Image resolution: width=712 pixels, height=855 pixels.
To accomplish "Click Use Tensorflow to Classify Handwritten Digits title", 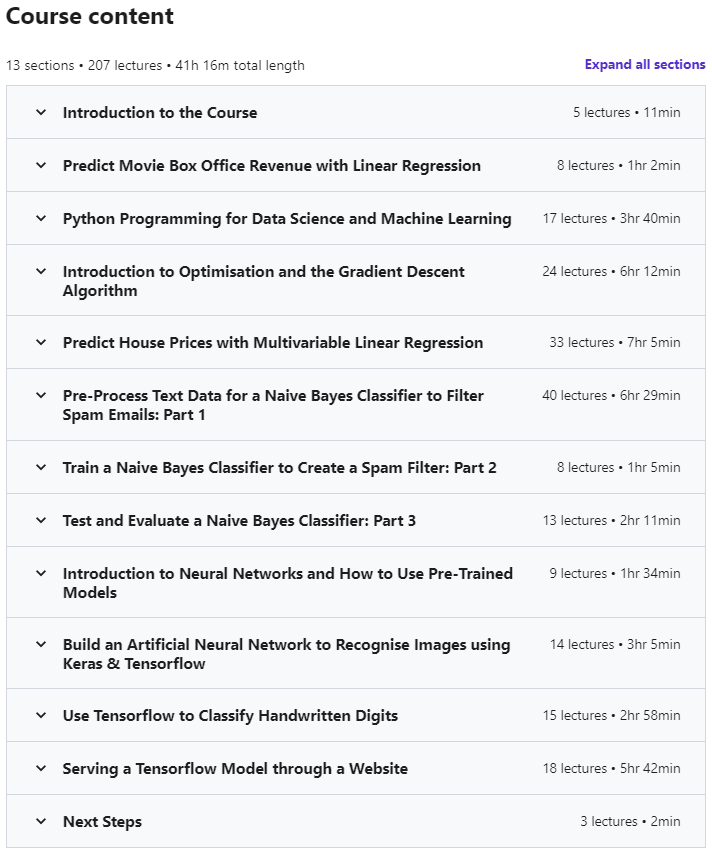I will (x=230, y=716).
